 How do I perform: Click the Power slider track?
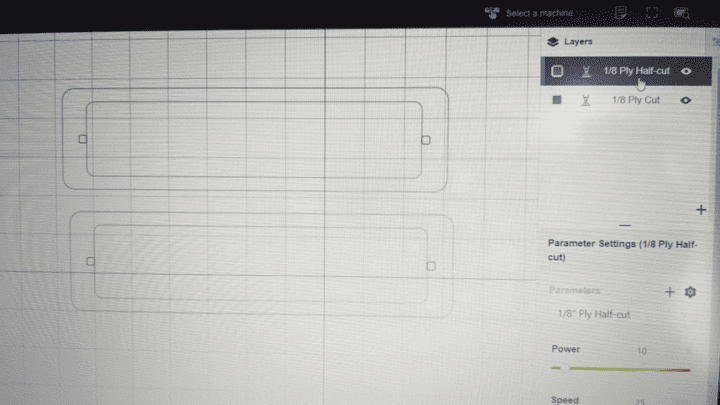pyautogui.click(x=621, y=369)
